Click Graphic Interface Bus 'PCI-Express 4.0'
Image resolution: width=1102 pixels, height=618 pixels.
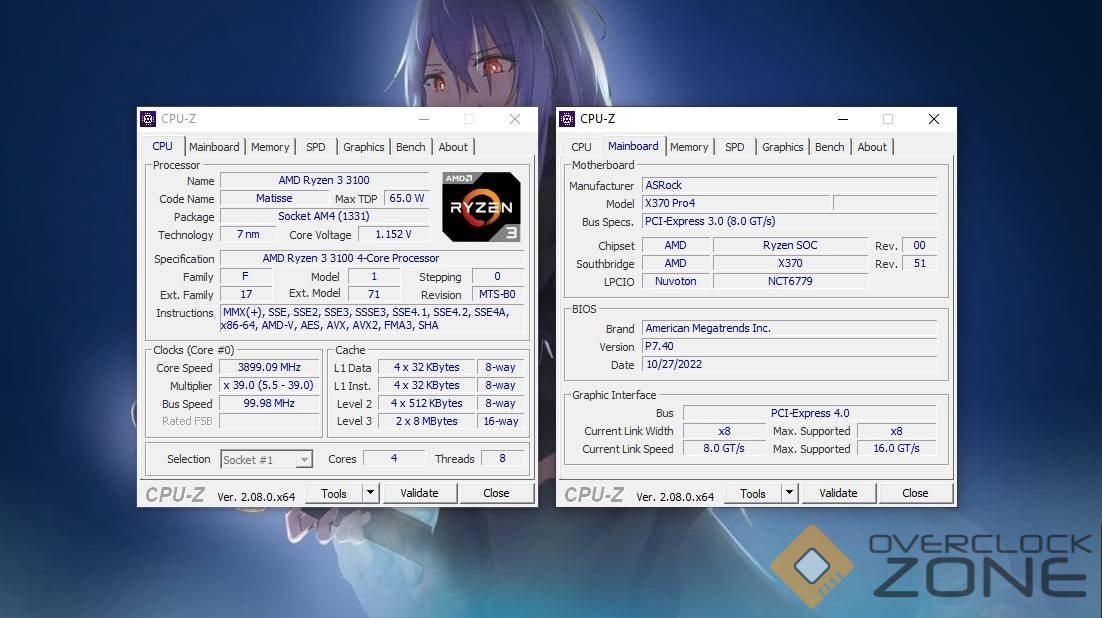[x=810, y=413]
